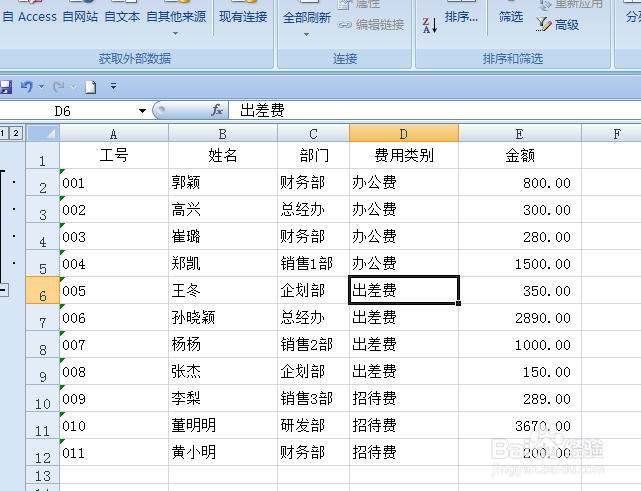Click the 部门 header cell
Screen dimensions: 641x491
tap(313, 155)
